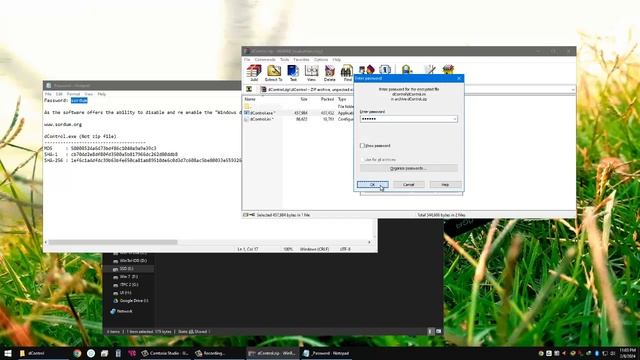Select SSD (E:) drive in Explorer sidebar
The height and width of the screenshot is (360, 640).
click(127, 269)
